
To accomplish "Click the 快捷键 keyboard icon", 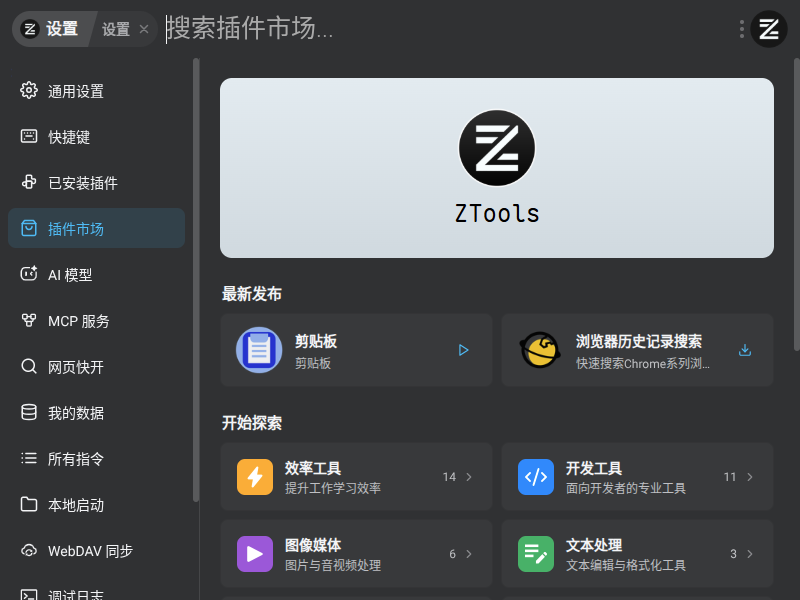I will [29, 136].
